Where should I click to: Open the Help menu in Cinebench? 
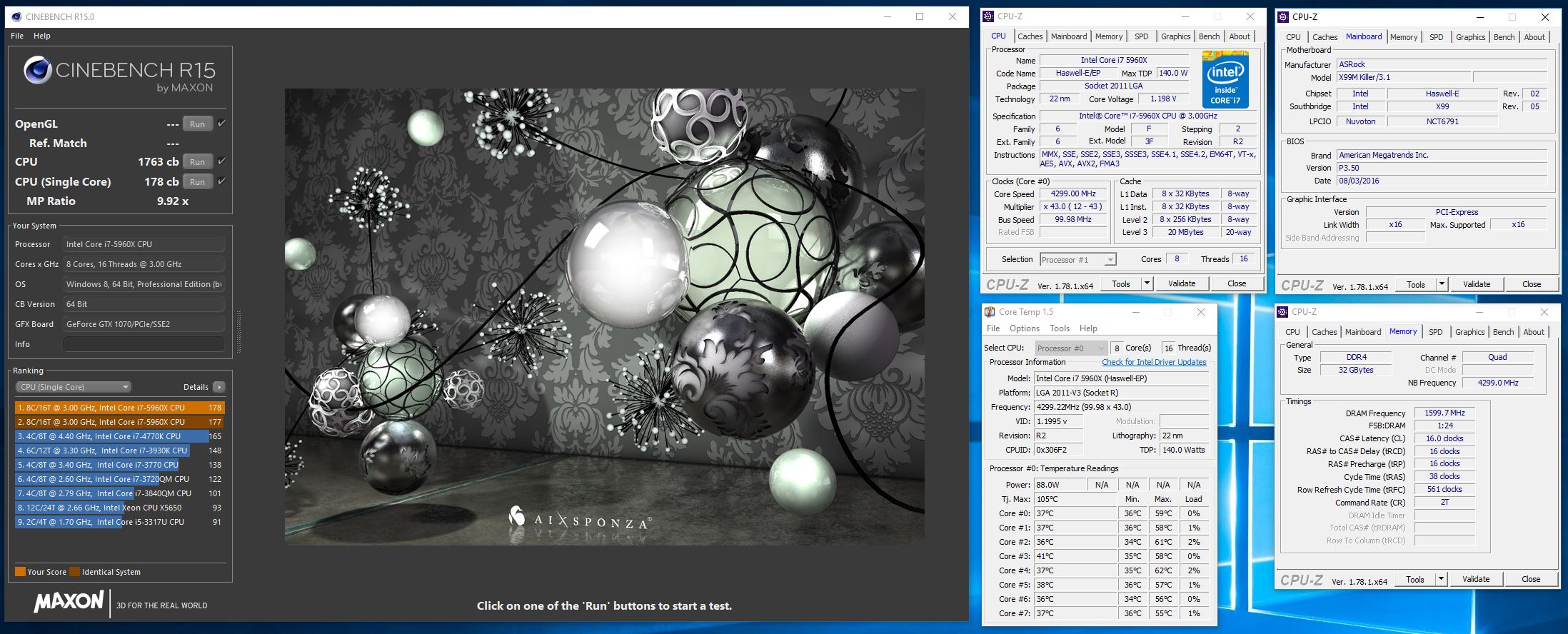[42, 36]
